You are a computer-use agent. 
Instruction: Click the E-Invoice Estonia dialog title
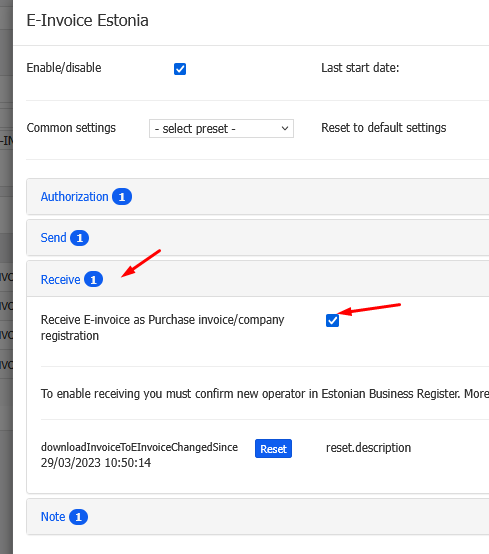pyautogui.click(x=87, y=20)
